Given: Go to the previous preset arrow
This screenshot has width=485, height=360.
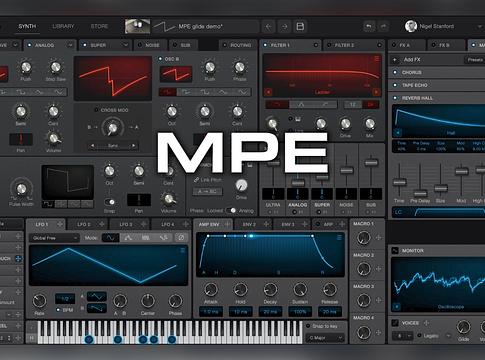Looking at the screenshot, I should coord(269,26).
